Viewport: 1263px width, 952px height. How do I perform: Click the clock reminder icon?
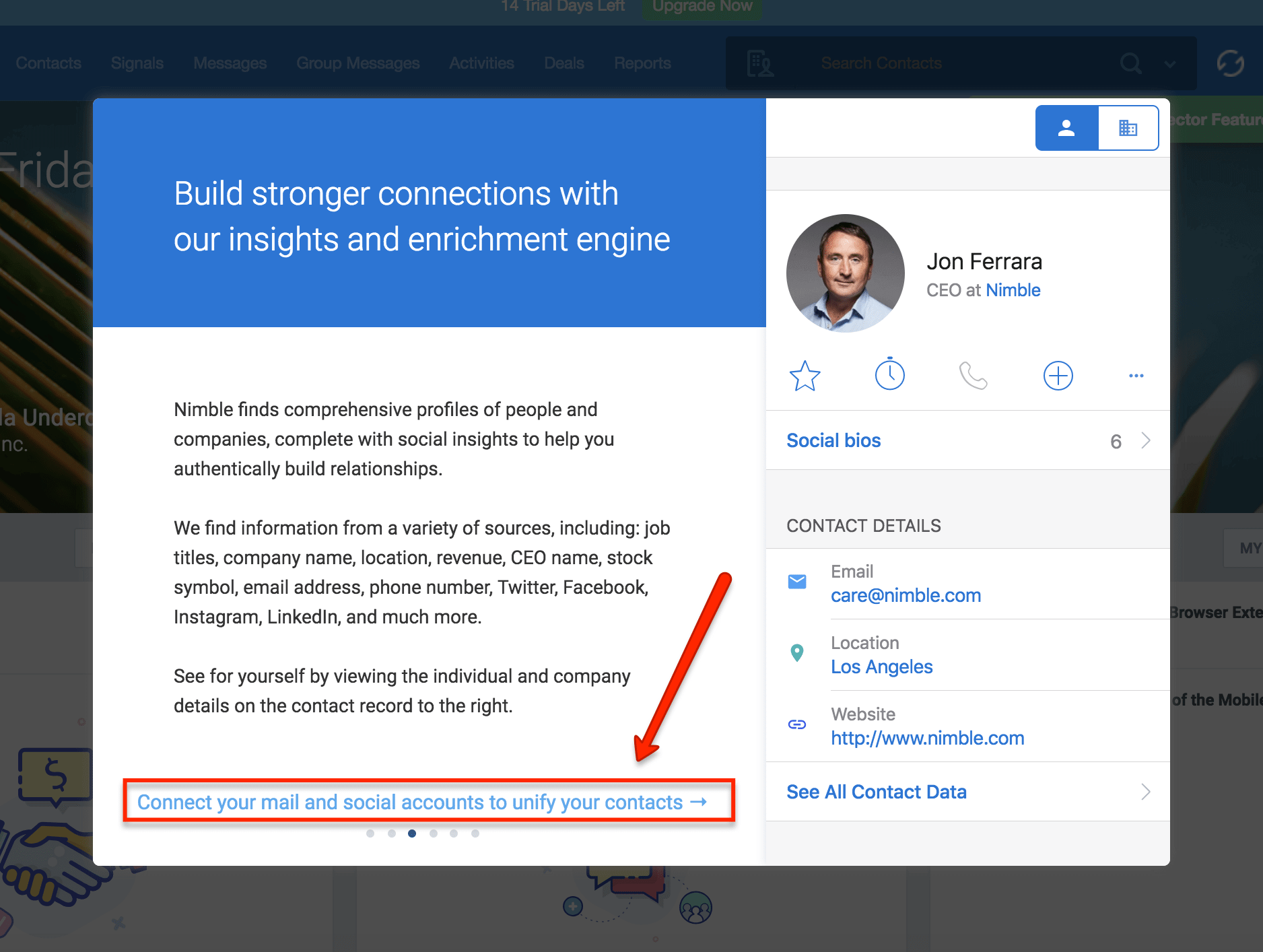pos(889,374)
